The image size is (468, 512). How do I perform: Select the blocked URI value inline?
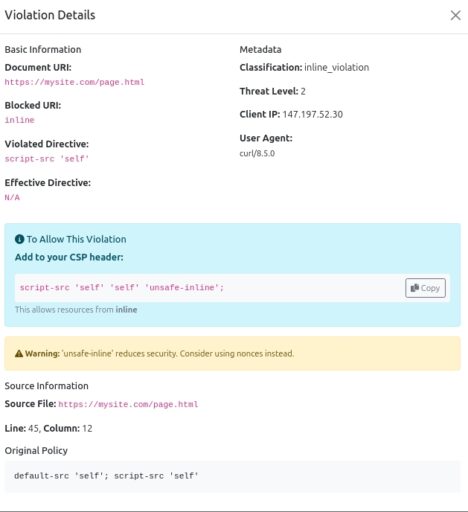tap(19, 120)
